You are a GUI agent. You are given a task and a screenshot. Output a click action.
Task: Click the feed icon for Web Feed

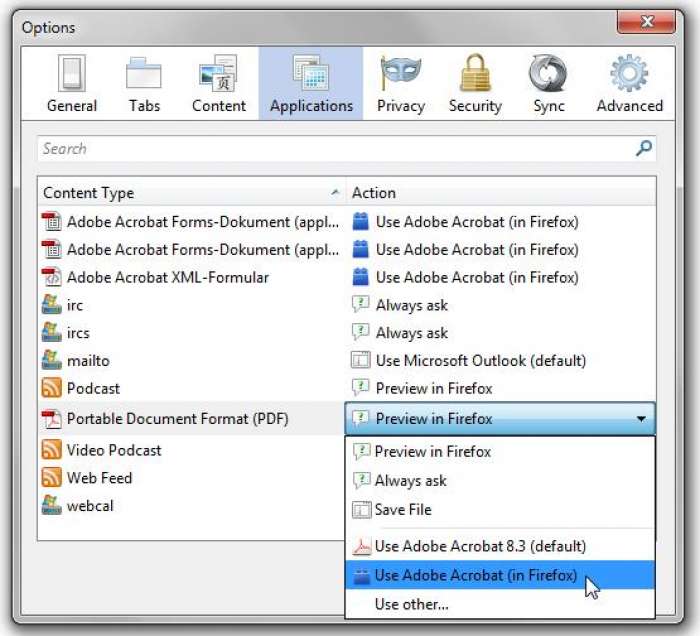(x=51, y=478)
